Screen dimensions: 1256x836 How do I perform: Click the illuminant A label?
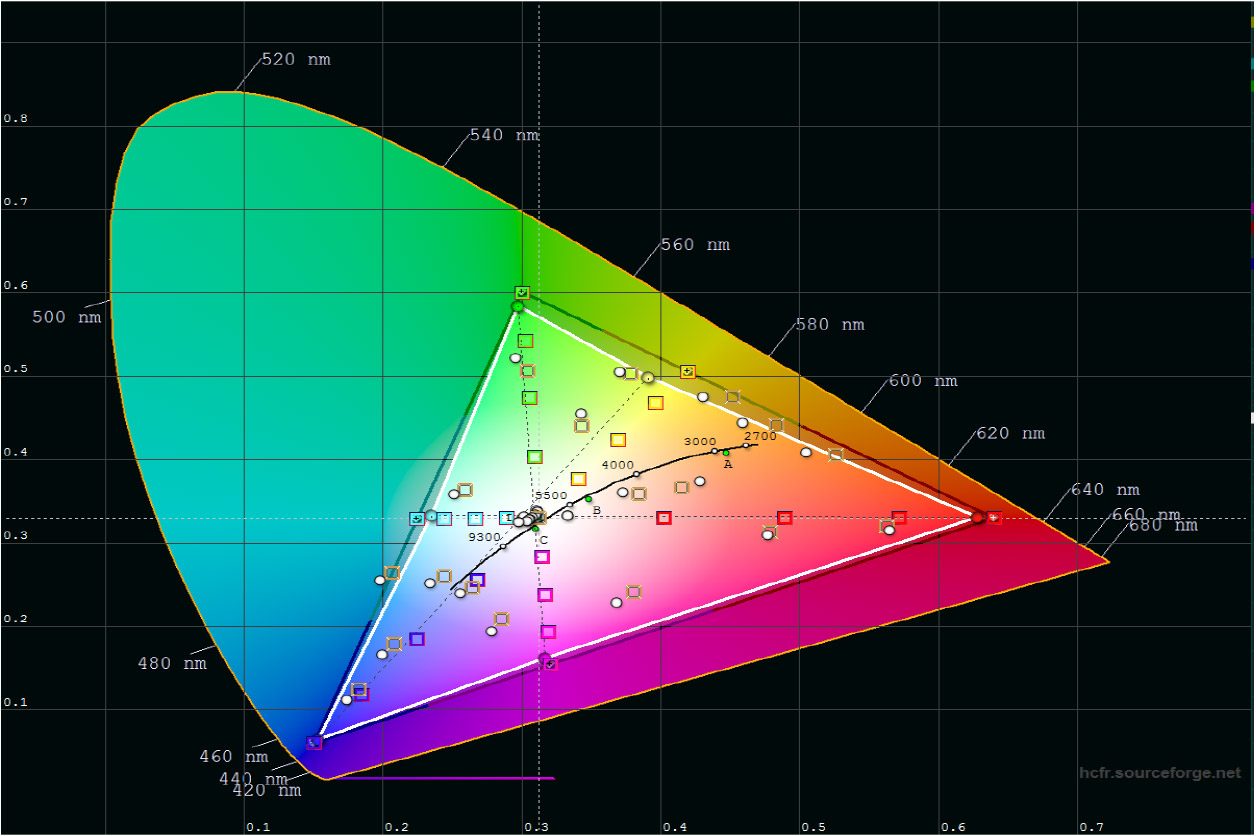(728, 464)
